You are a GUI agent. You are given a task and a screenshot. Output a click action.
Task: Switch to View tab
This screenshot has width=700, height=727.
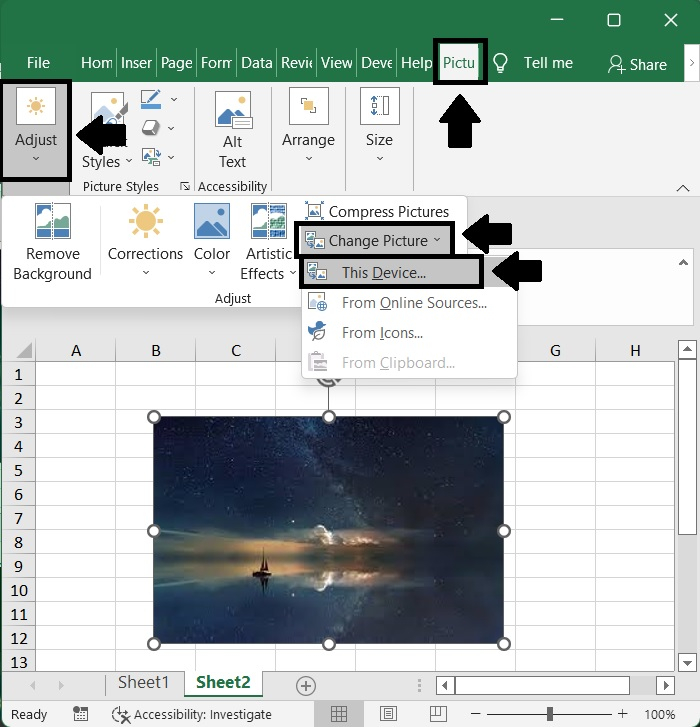337,63
